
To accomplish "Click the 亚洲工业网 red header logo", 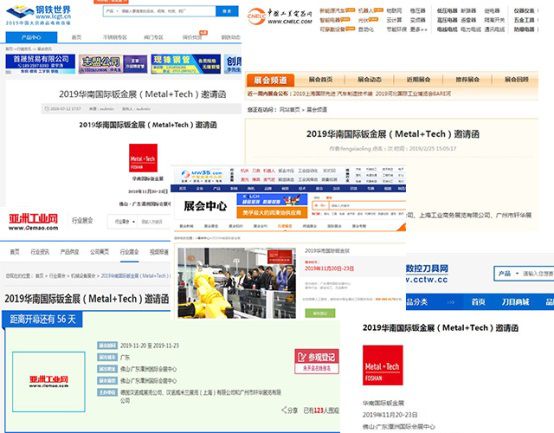I will coord(33,222).
